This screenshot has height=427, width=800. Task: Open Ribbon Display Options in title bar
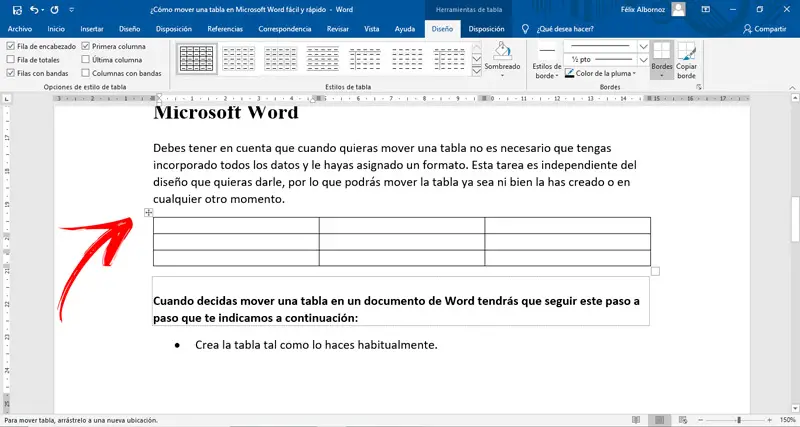click(x=706, y=10)
